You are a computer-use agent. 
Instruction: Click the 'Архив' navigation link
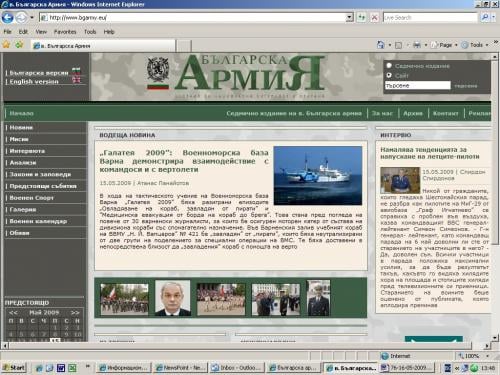coord(413,113)
